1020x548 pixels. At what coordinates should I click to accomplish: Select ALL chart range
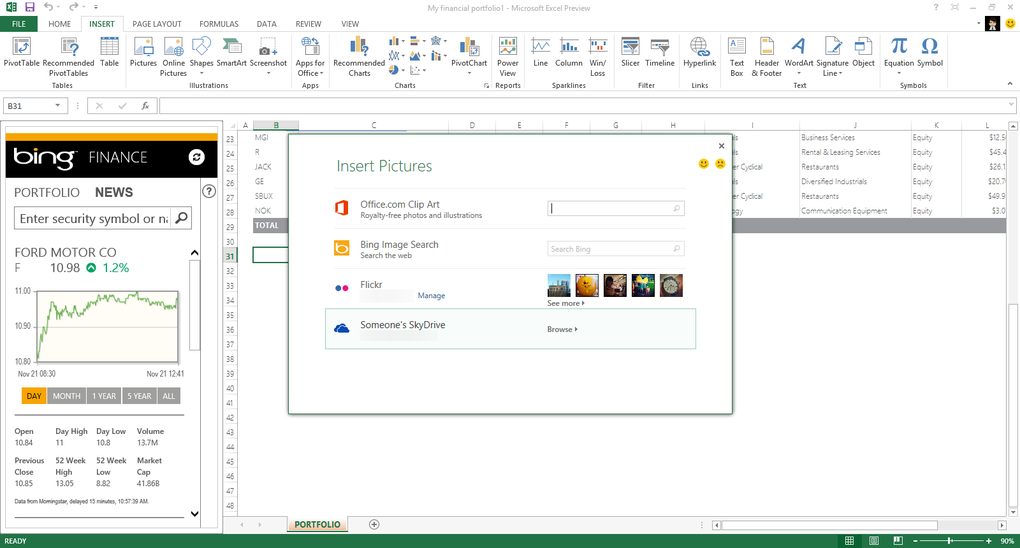tap(169, 396)
